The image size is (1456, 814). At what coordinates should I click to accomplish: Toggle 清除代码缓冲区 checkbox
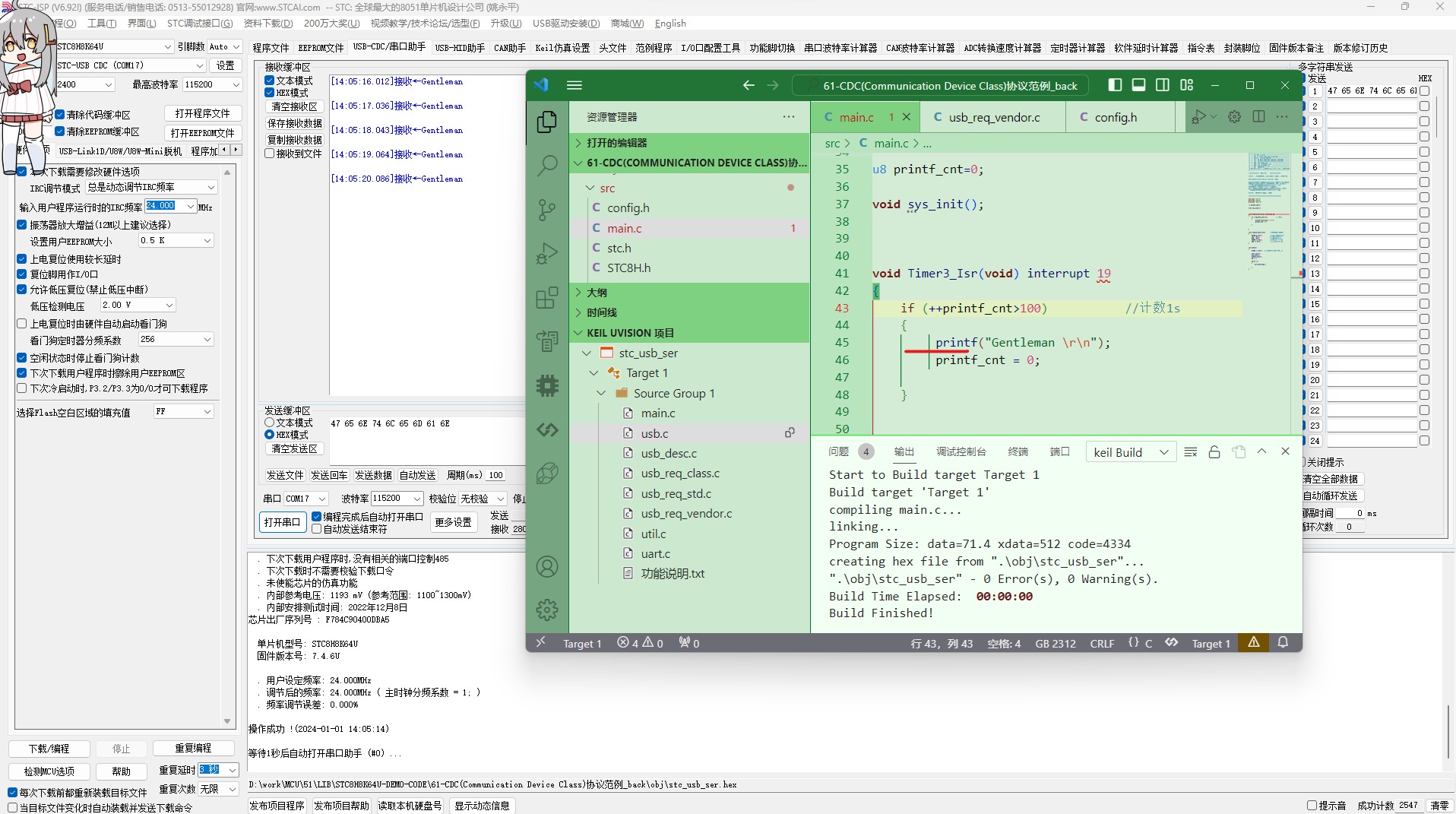click(59, 115)
